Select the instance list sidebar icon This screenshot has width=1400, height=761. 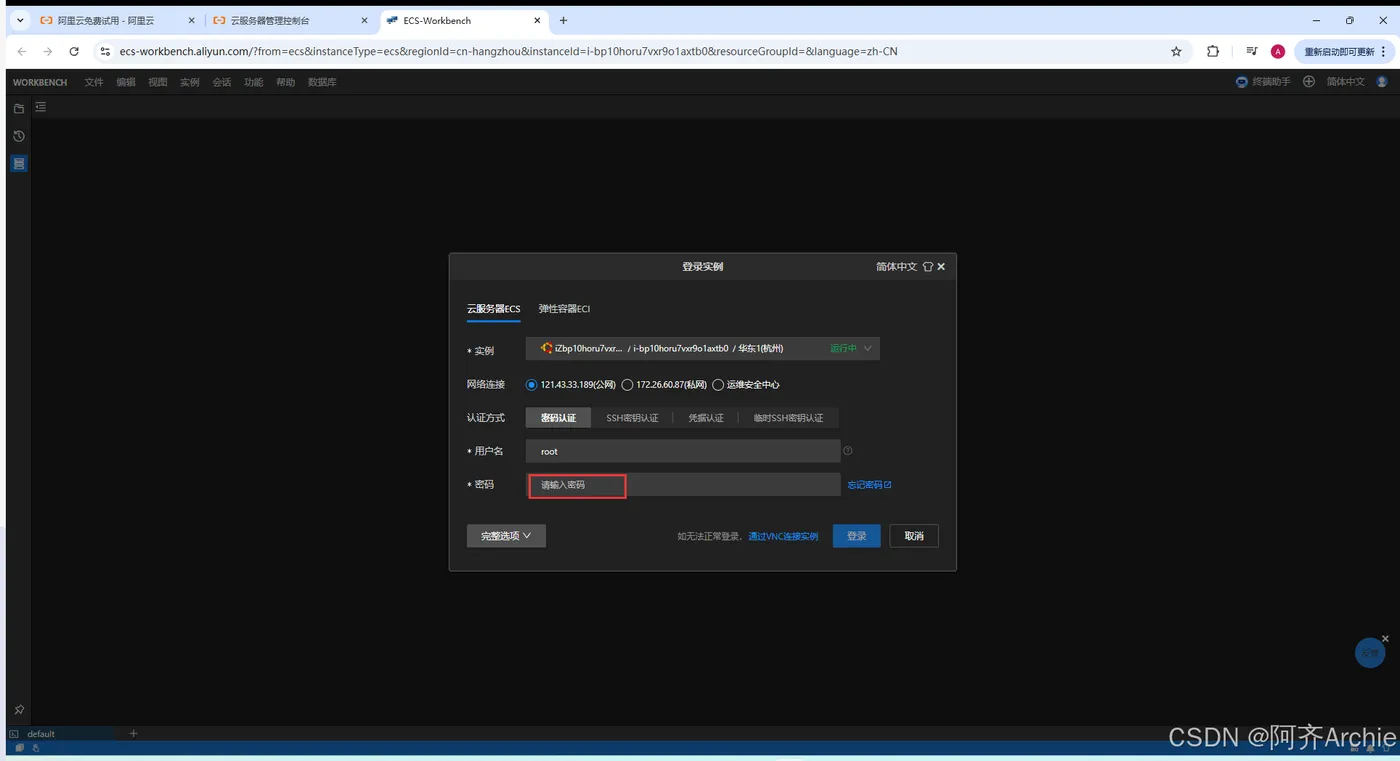coord(19,163)
